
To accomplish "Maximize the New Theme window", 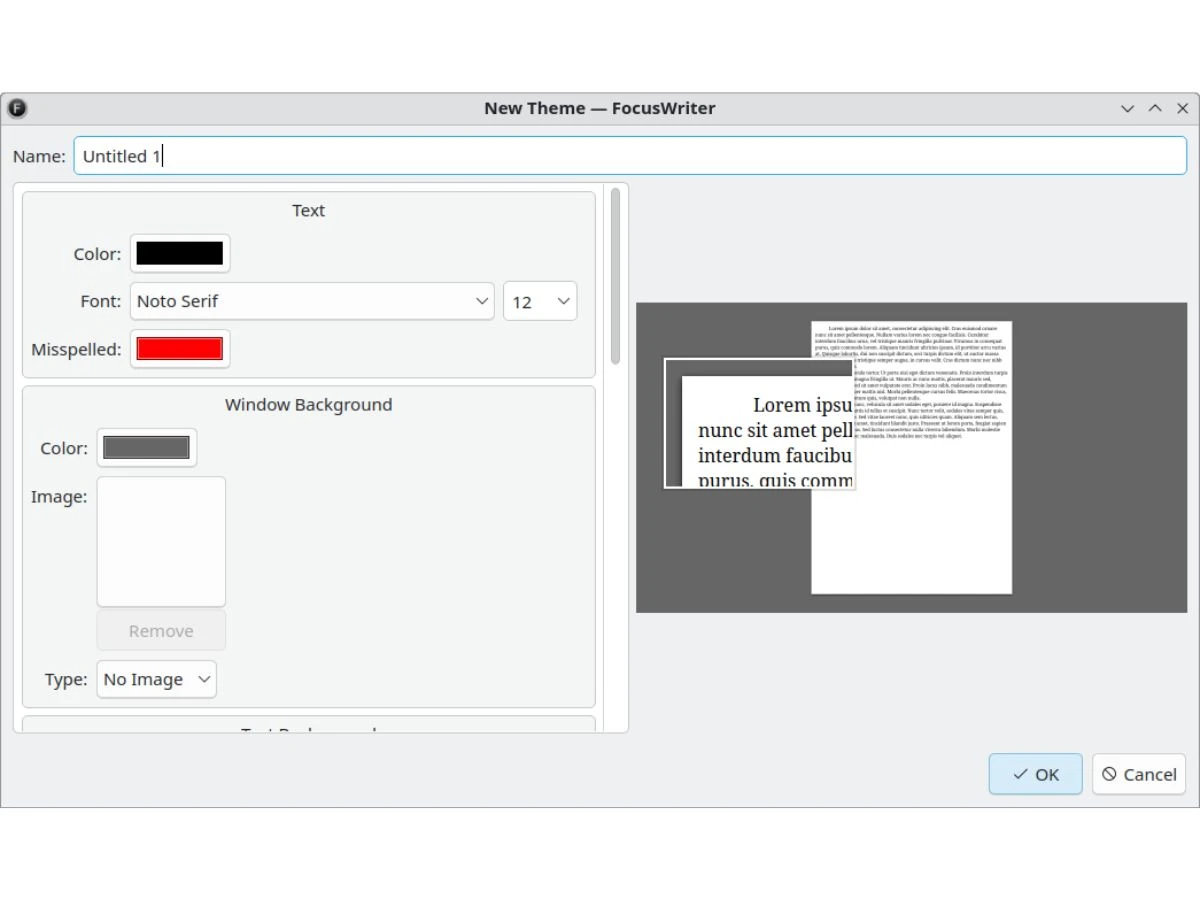I will click(x=1155, y=108).
